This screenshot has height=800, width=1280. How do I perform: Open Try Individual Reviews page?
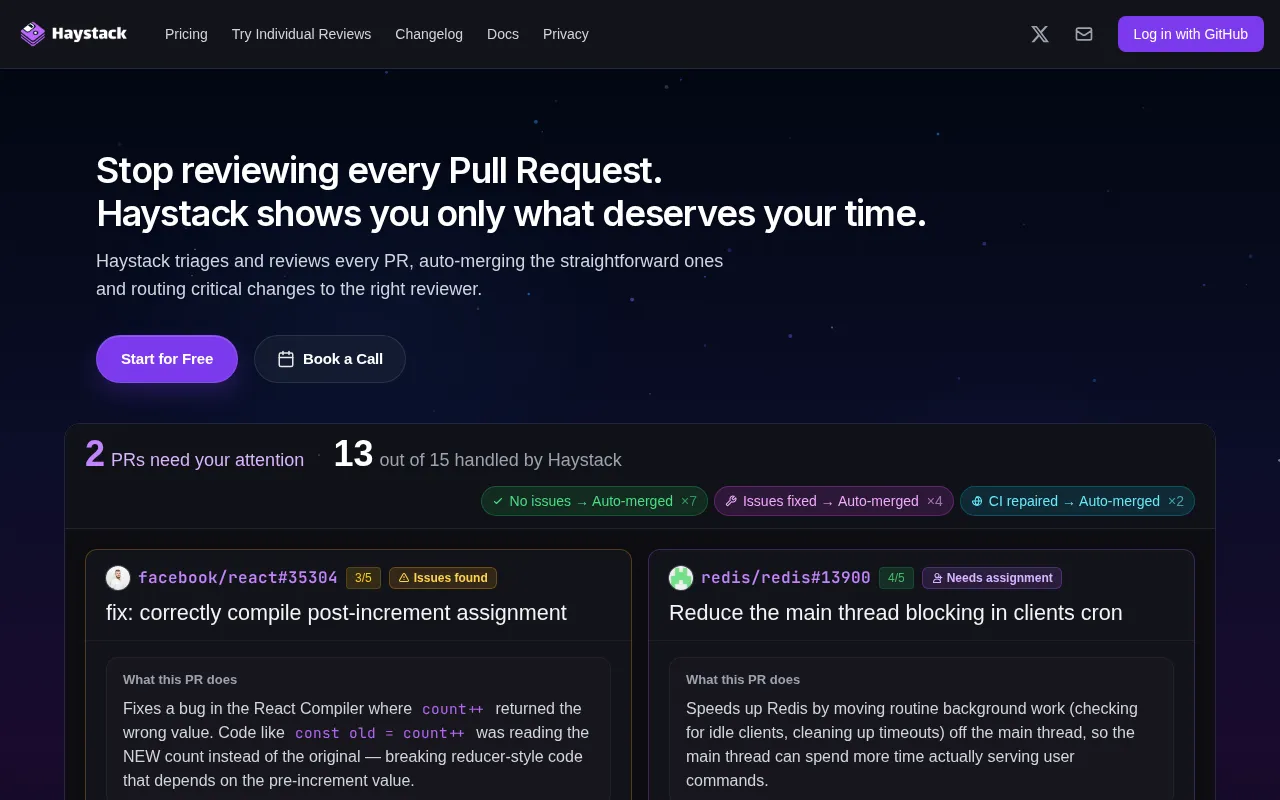point(301,34)
